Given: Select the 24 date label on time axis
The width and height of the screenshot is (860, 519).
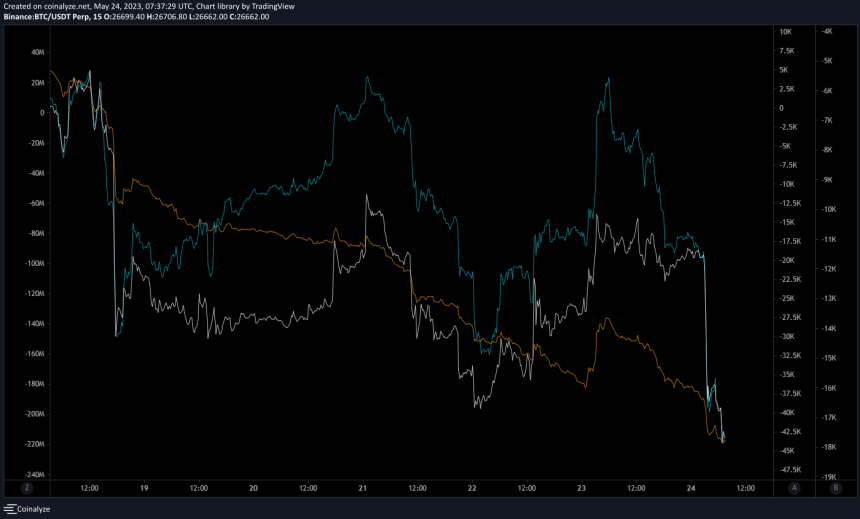Looking at the screenshot, I should pyautogui.click(x=690, y=488).
